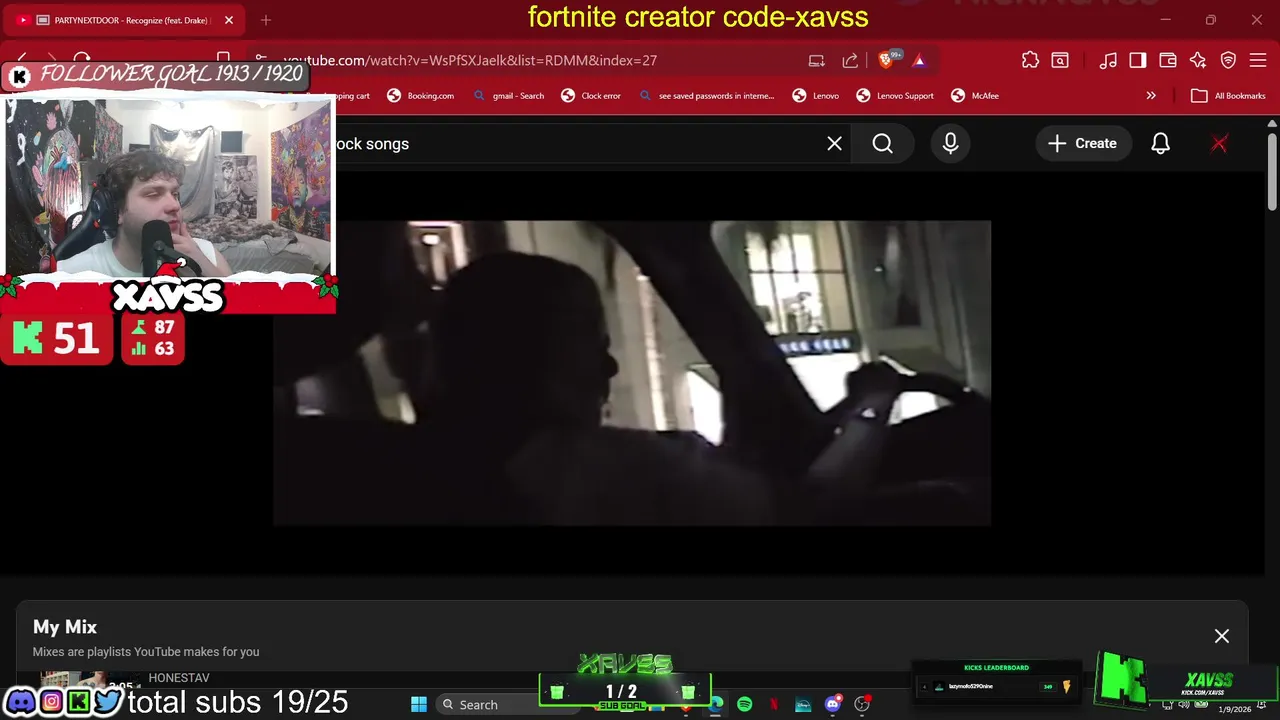
Task: Close the PARTYNEXTDOOR tab
Action: (229, 20)
